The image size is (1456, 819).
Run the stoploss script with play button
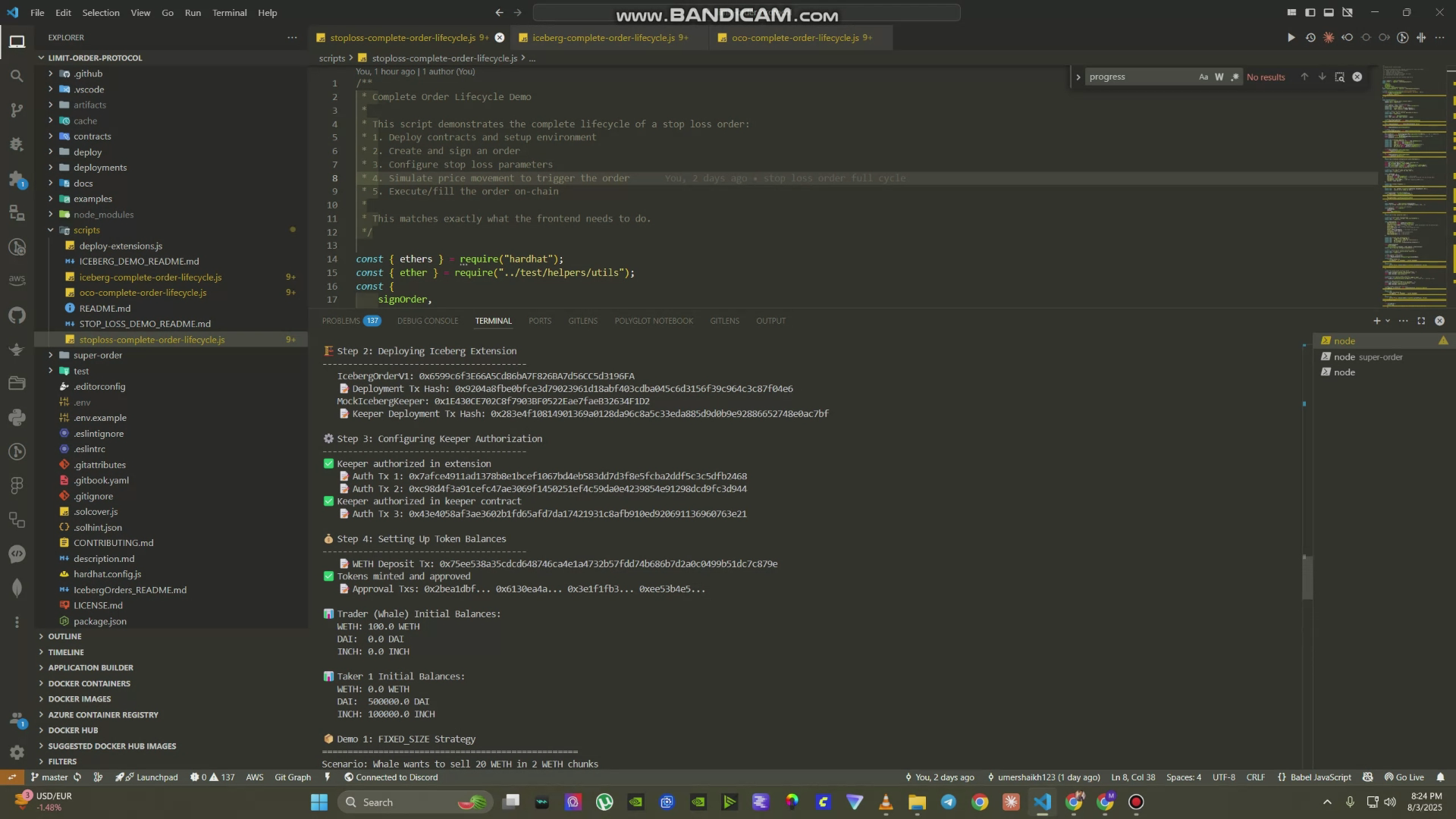(1291, 37)
